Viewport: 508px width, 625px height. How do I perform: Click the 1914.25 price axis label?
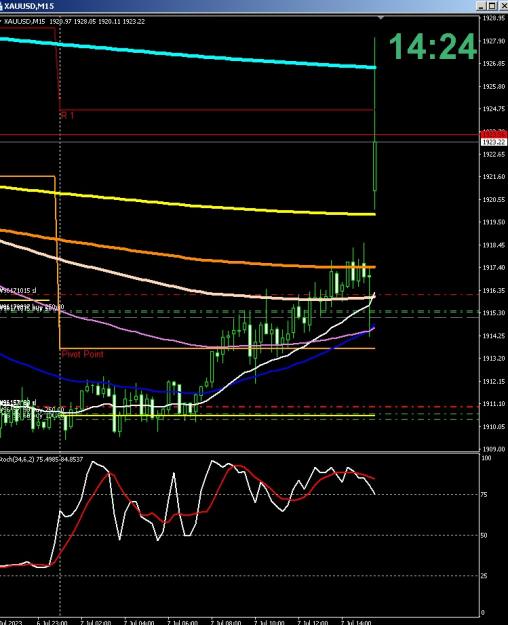pos(494,336)
